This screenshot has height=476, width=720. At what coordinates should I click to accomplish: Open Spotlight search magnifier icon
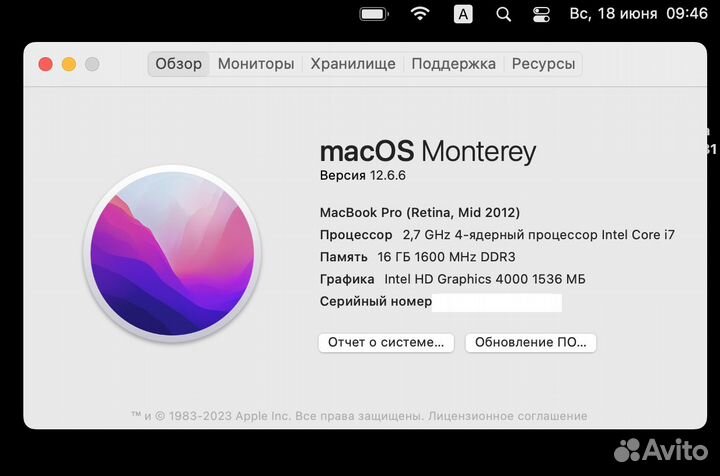coord(503,15)
